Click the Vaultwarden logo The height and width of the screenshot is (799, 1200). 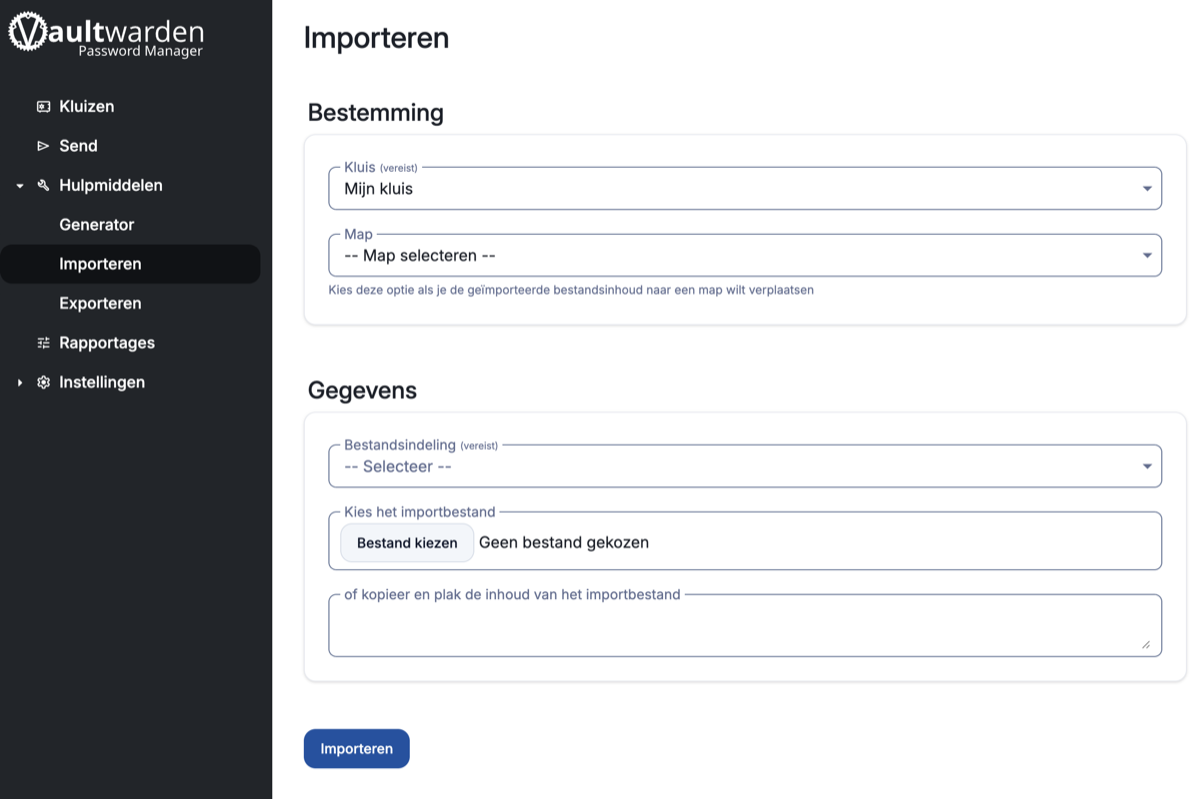tap(106, 35)
